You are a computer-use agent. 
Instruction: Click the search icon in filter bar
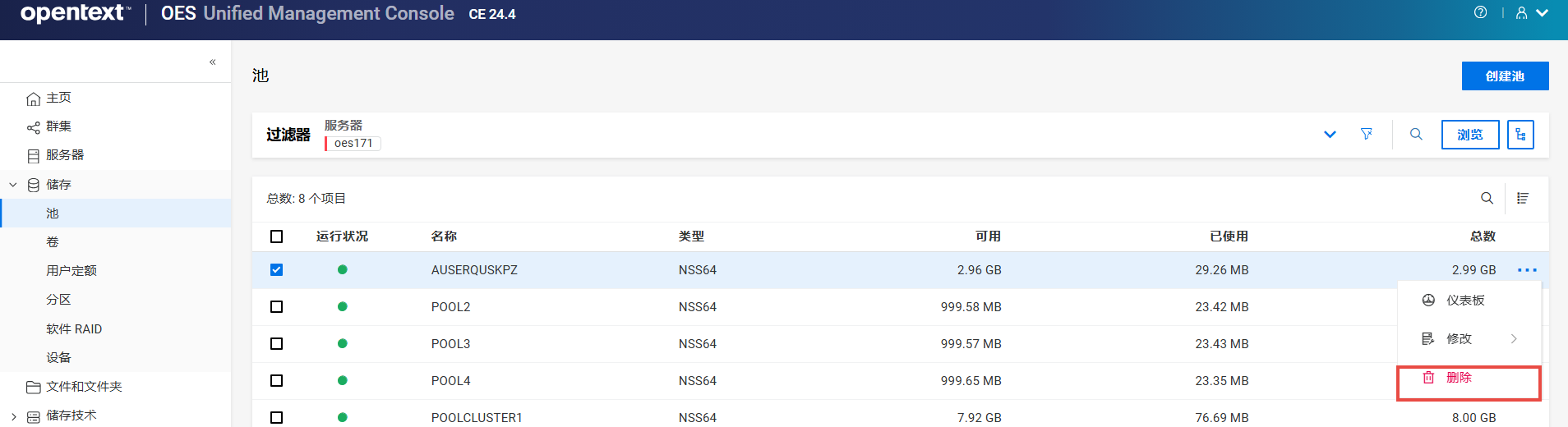[1416, 134]
